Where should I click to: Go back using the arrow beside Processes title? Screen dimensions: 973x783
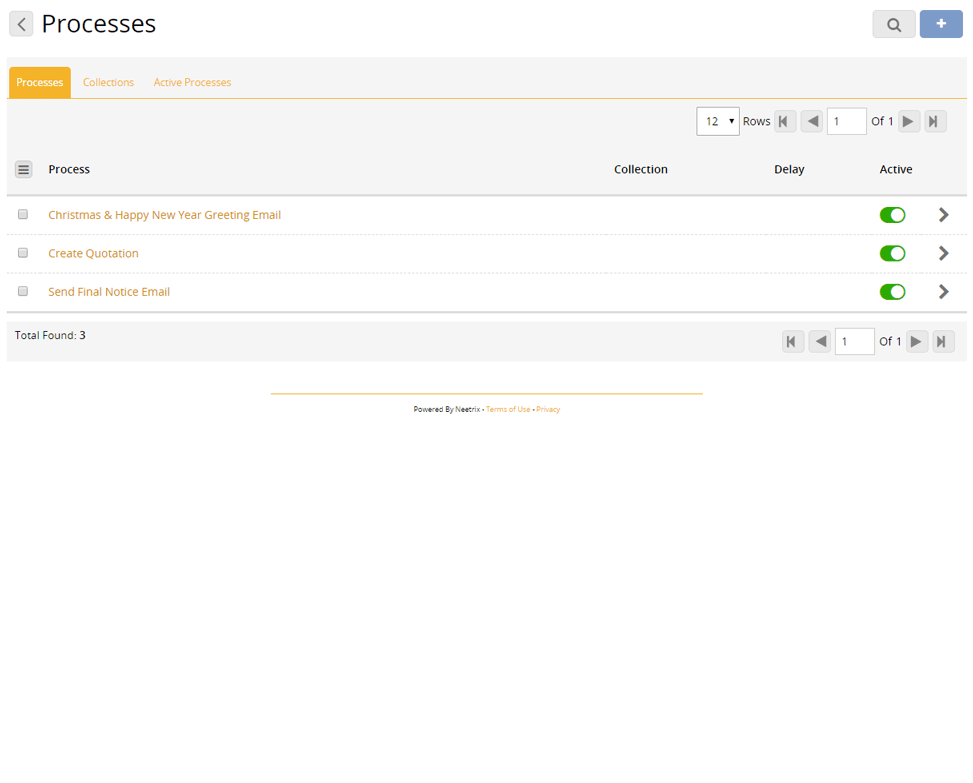(x=21, y=24)
